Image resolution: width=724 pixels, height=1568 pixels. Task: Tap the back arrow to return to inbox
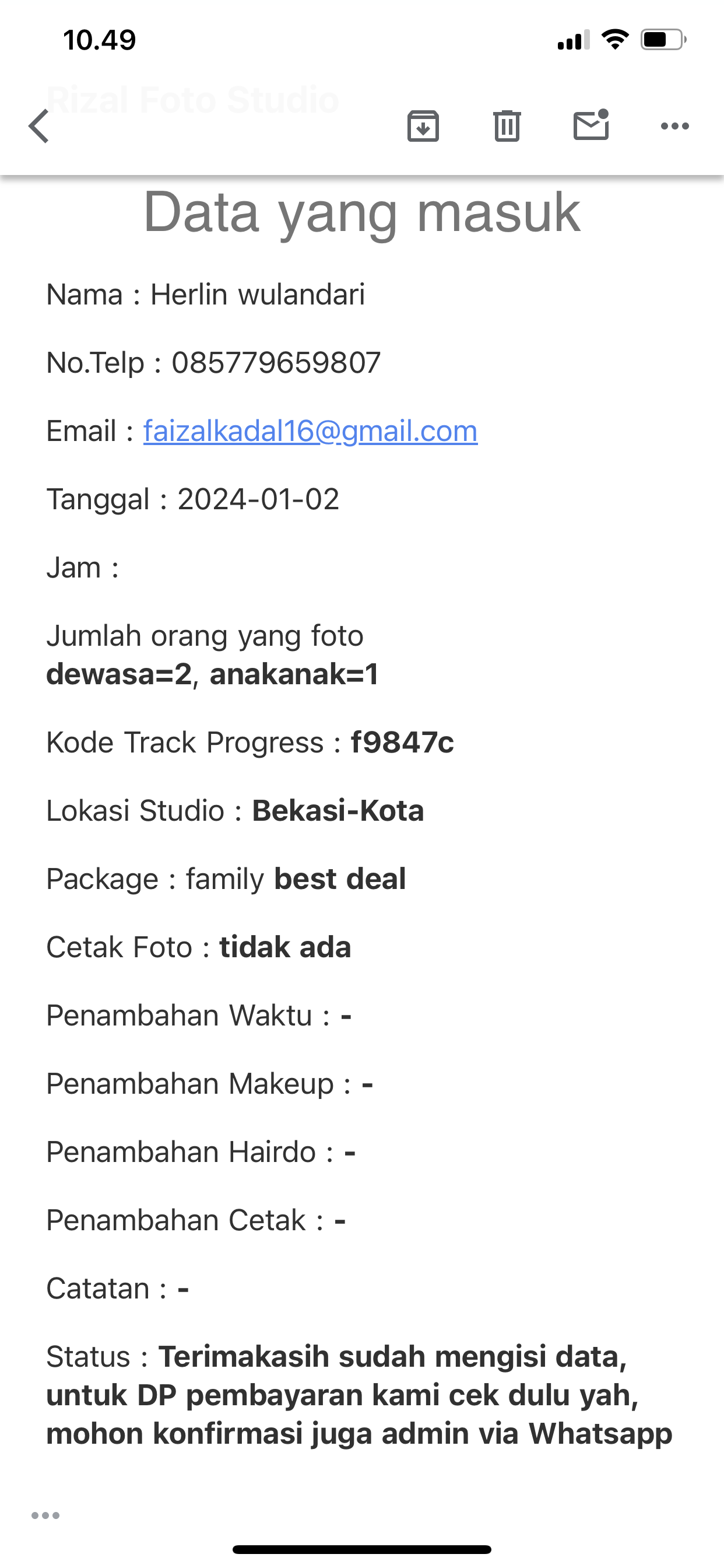coord(39,126)
